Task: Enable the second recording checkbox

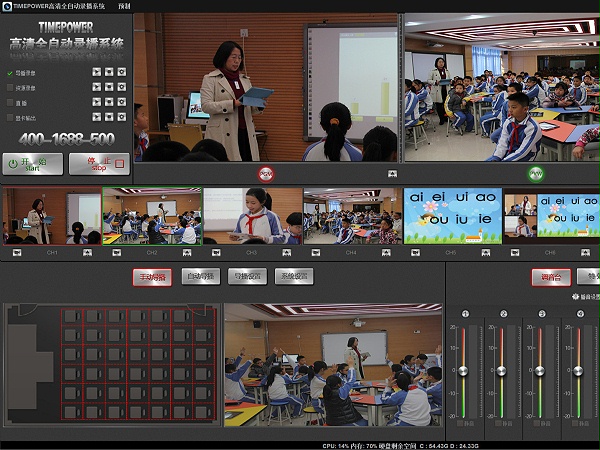Action: [10, 88]
